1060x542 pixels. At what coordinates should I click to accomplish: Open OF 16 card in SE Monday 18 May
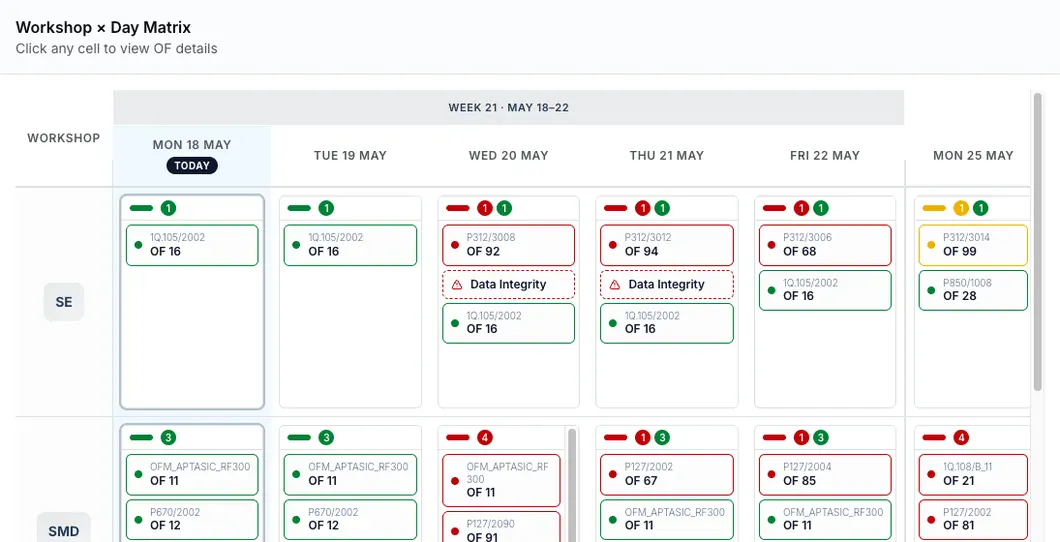[192, 245]
